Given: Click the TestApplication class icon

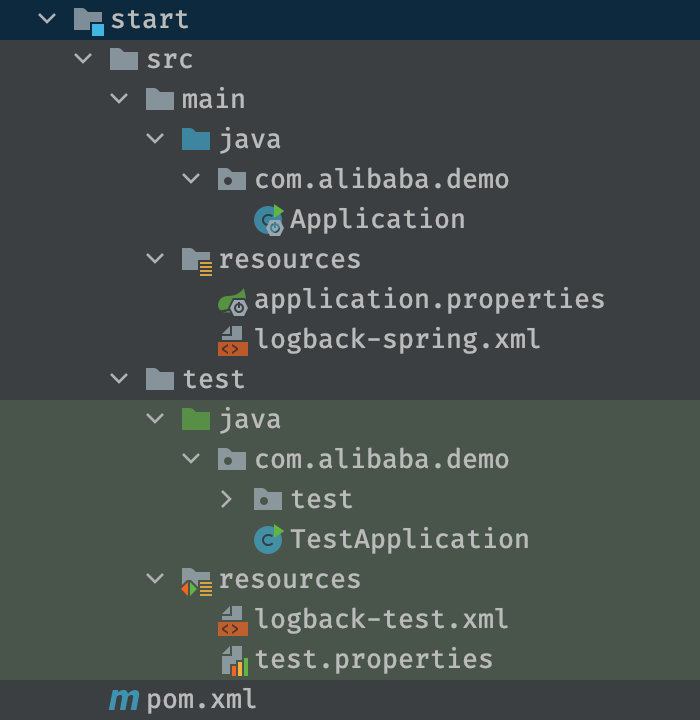Looking at the screenshot, I should point(269,539).
